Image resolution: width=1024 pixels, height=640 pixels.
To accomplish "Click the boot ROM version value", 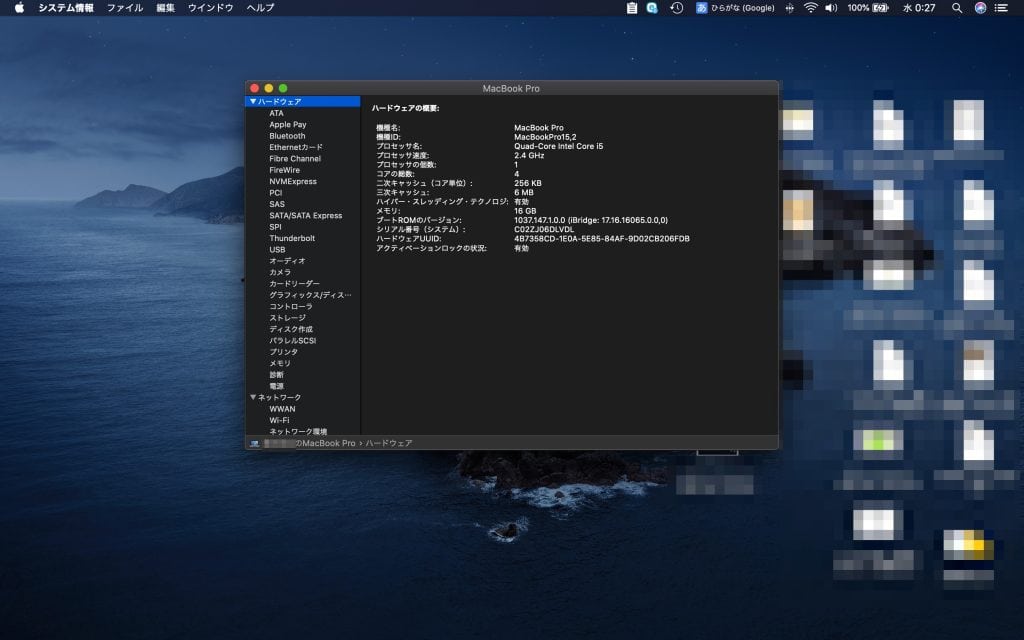I will (x=591, y=220).
